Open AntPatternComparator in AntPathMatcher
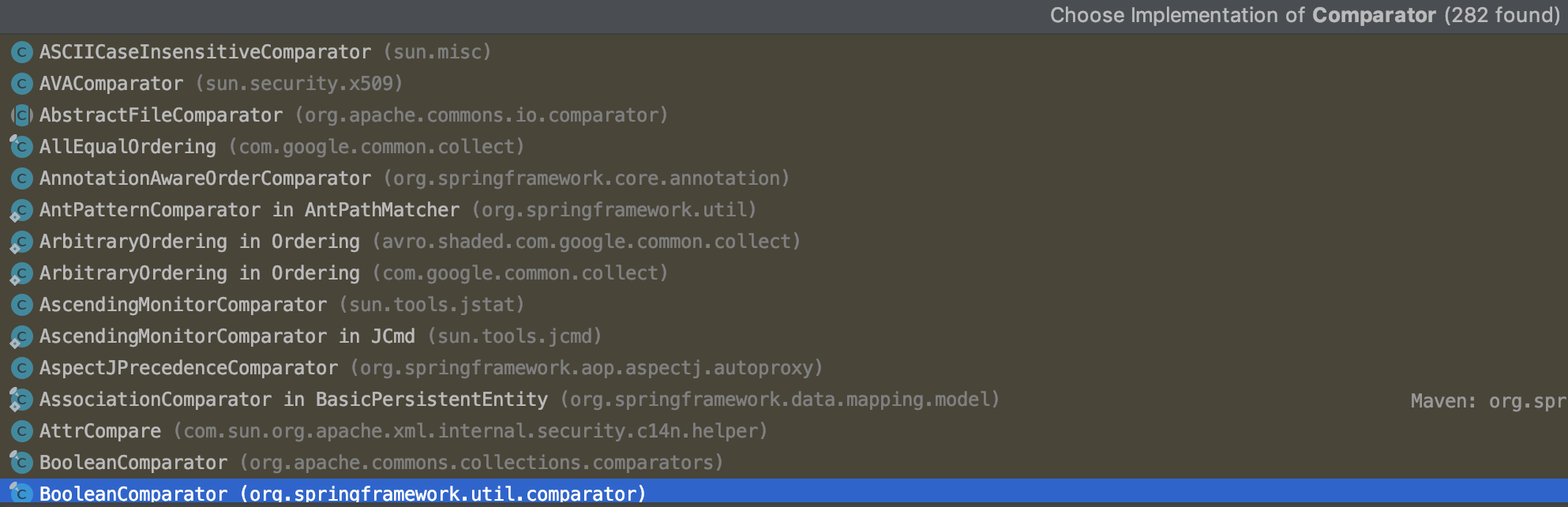1568x507 pixels. coord(784,210)
